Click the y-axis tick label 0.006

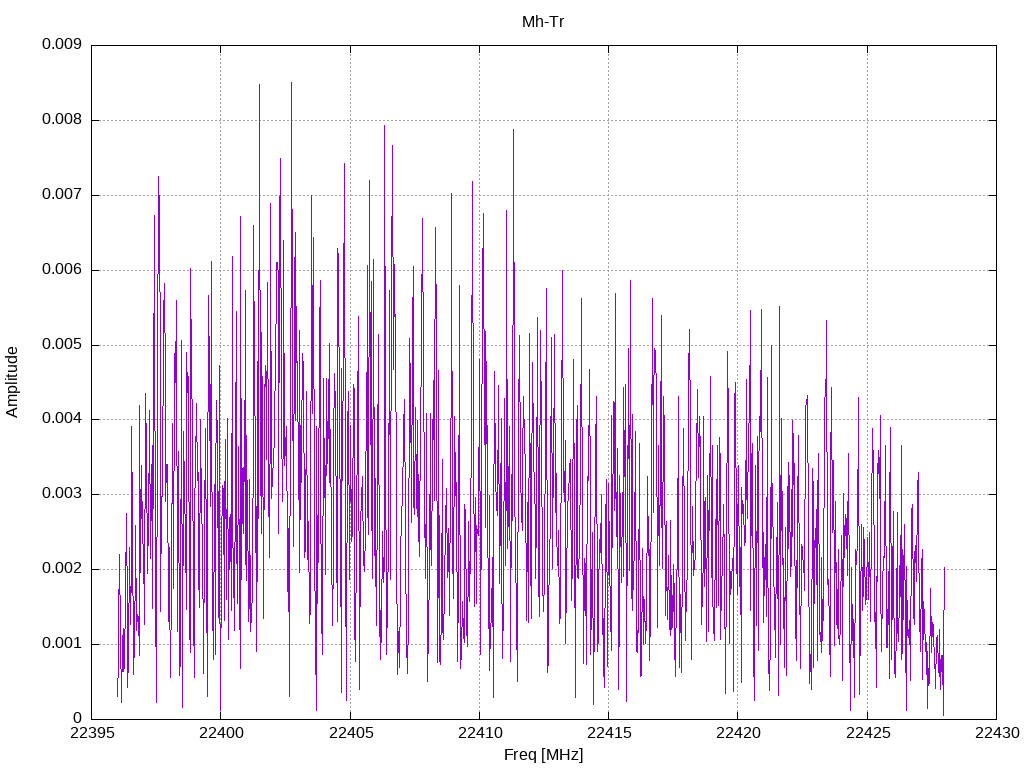point(62,269)
